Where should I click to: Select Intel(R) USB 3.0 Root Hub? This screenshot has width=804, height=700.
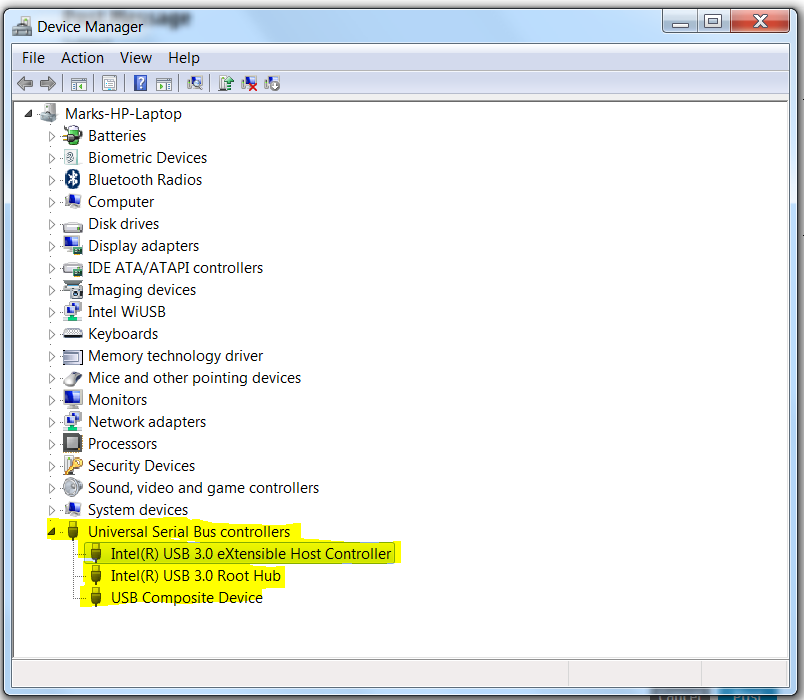tap(195, 575)
